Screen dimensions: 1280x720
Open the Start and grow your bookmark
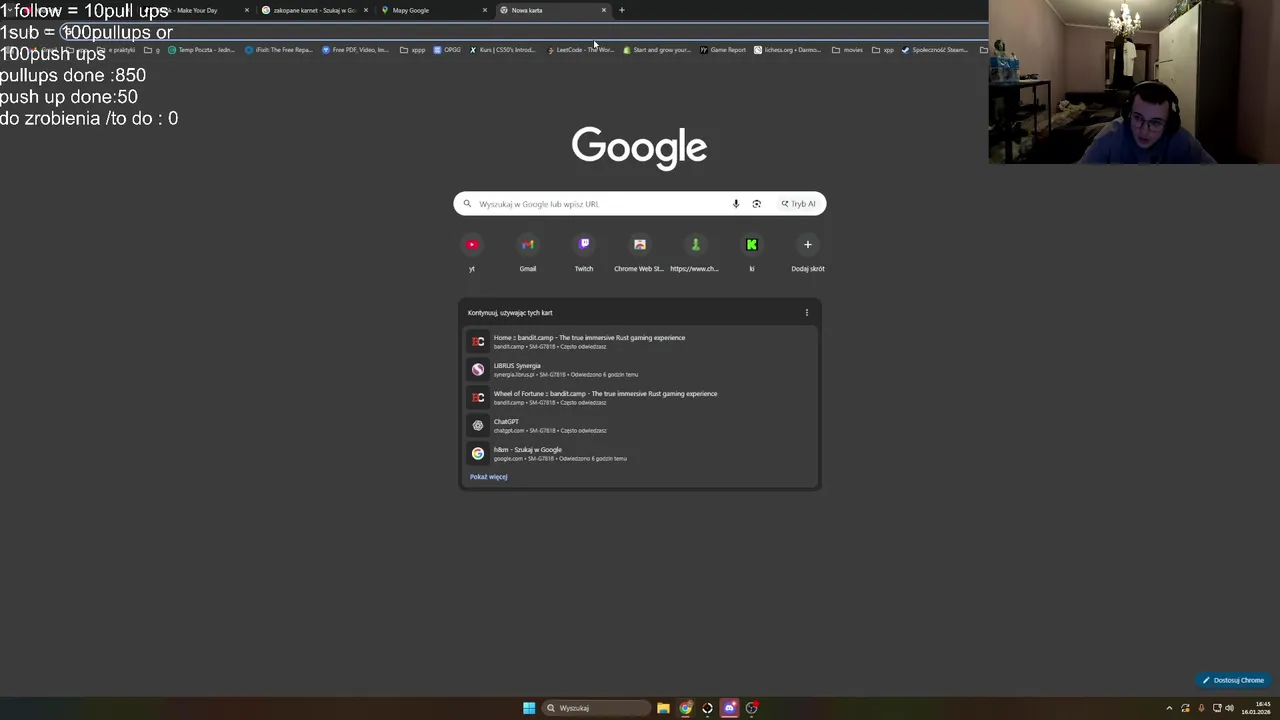657,50
